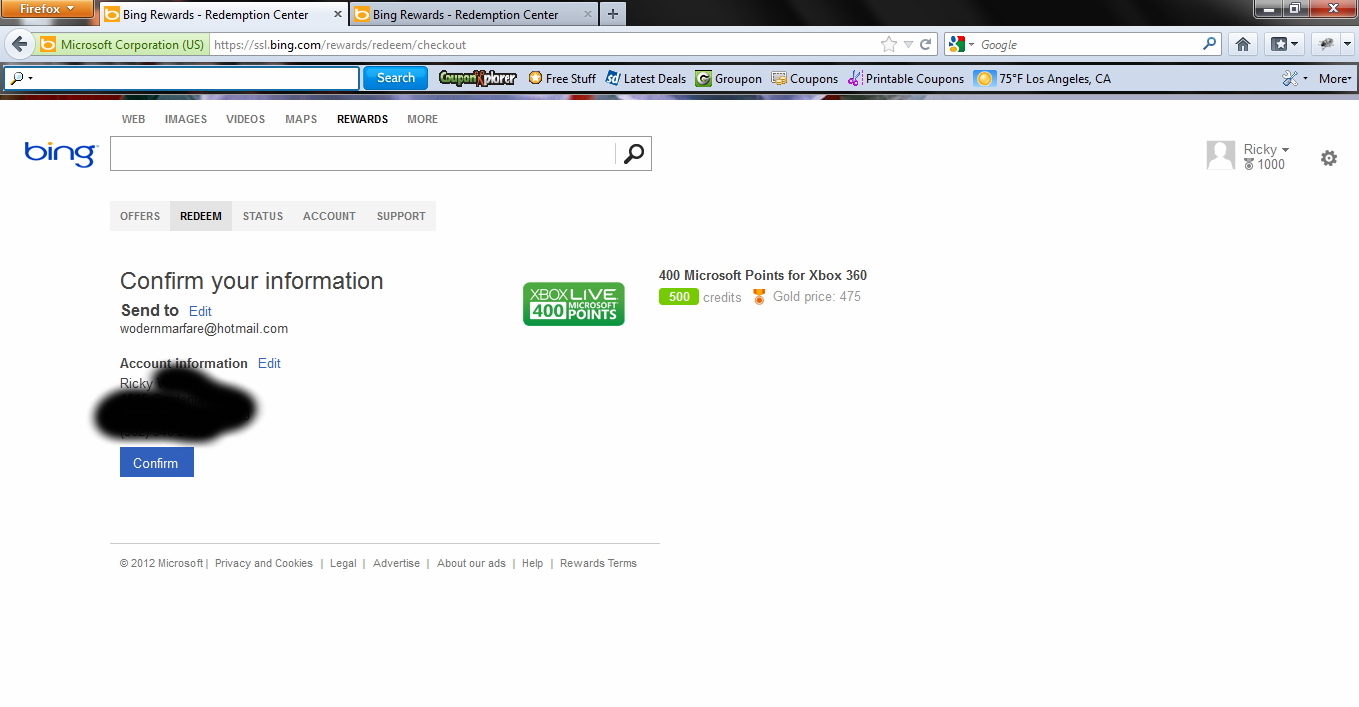Switch to the OFFERS tab
Viewport: 1359px width, 707px height.
140,216
